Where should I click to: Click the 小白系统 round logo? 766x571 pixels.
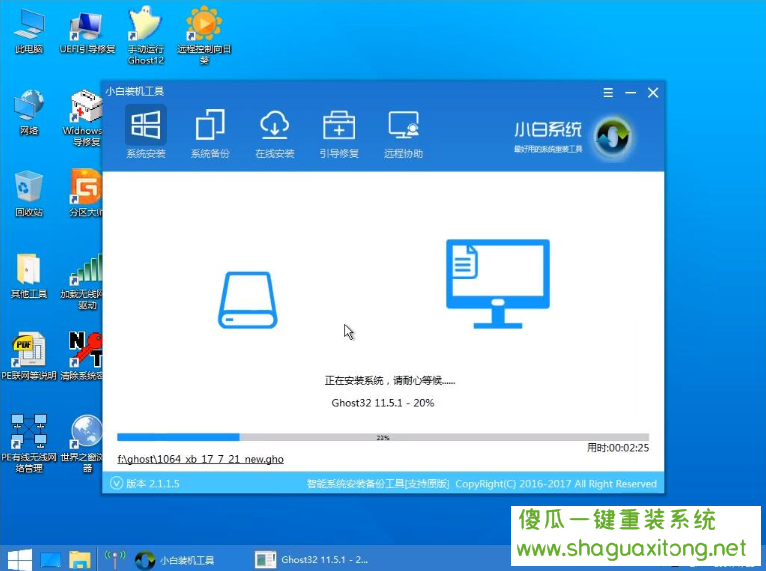pyautogui.click(x=613, y=137)
